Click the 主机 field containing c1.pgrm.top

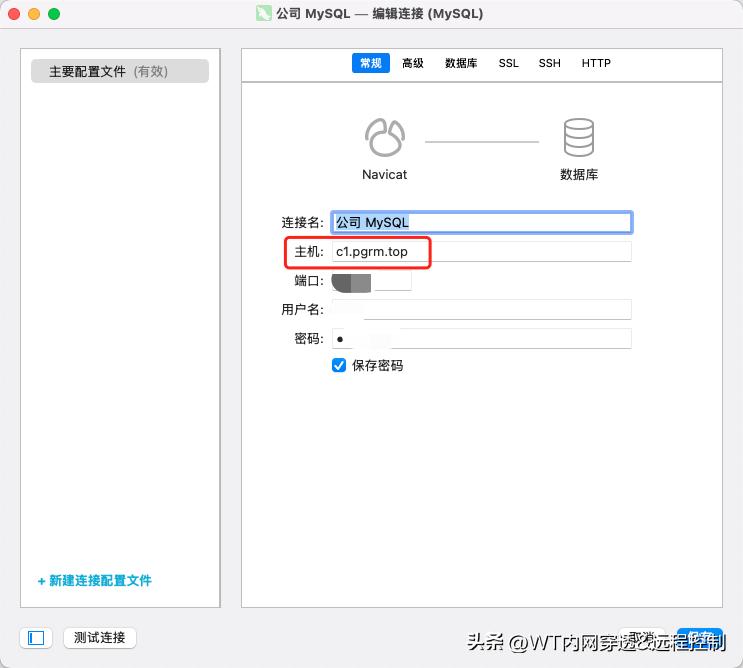pos(481,252)
